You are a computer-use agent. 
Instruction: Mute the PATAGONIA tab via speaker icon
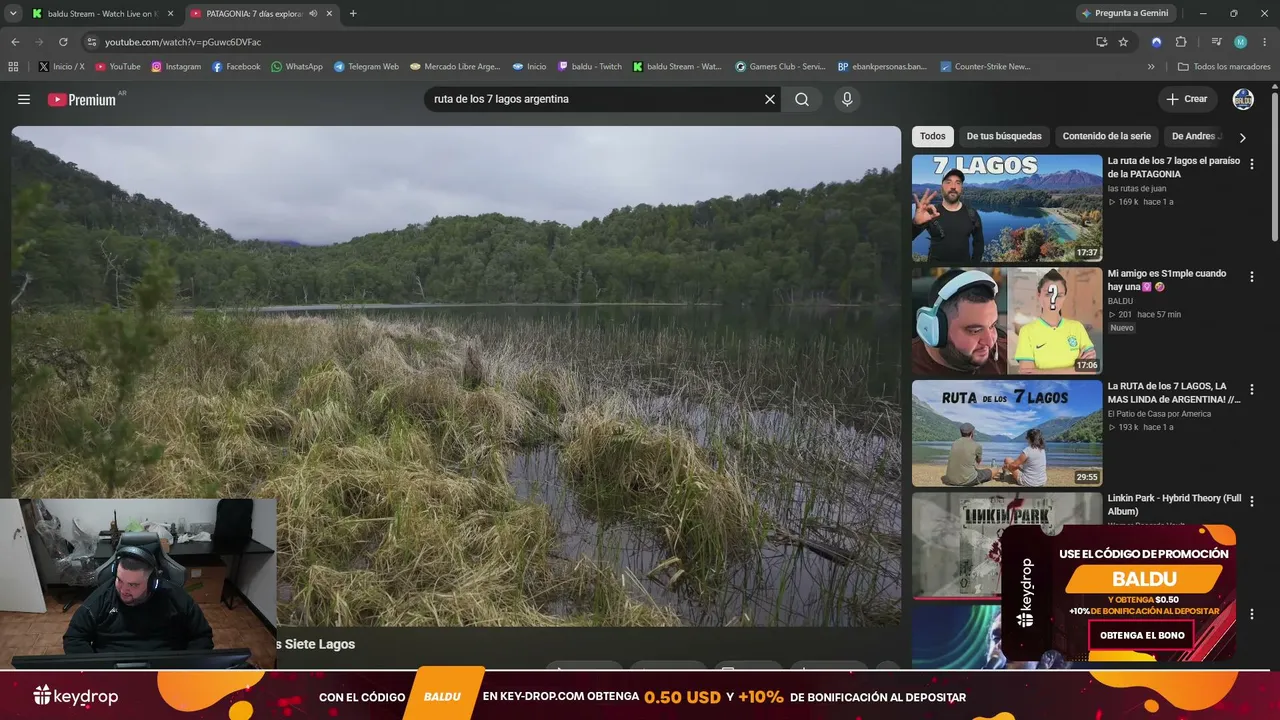[x=313, y=14]
